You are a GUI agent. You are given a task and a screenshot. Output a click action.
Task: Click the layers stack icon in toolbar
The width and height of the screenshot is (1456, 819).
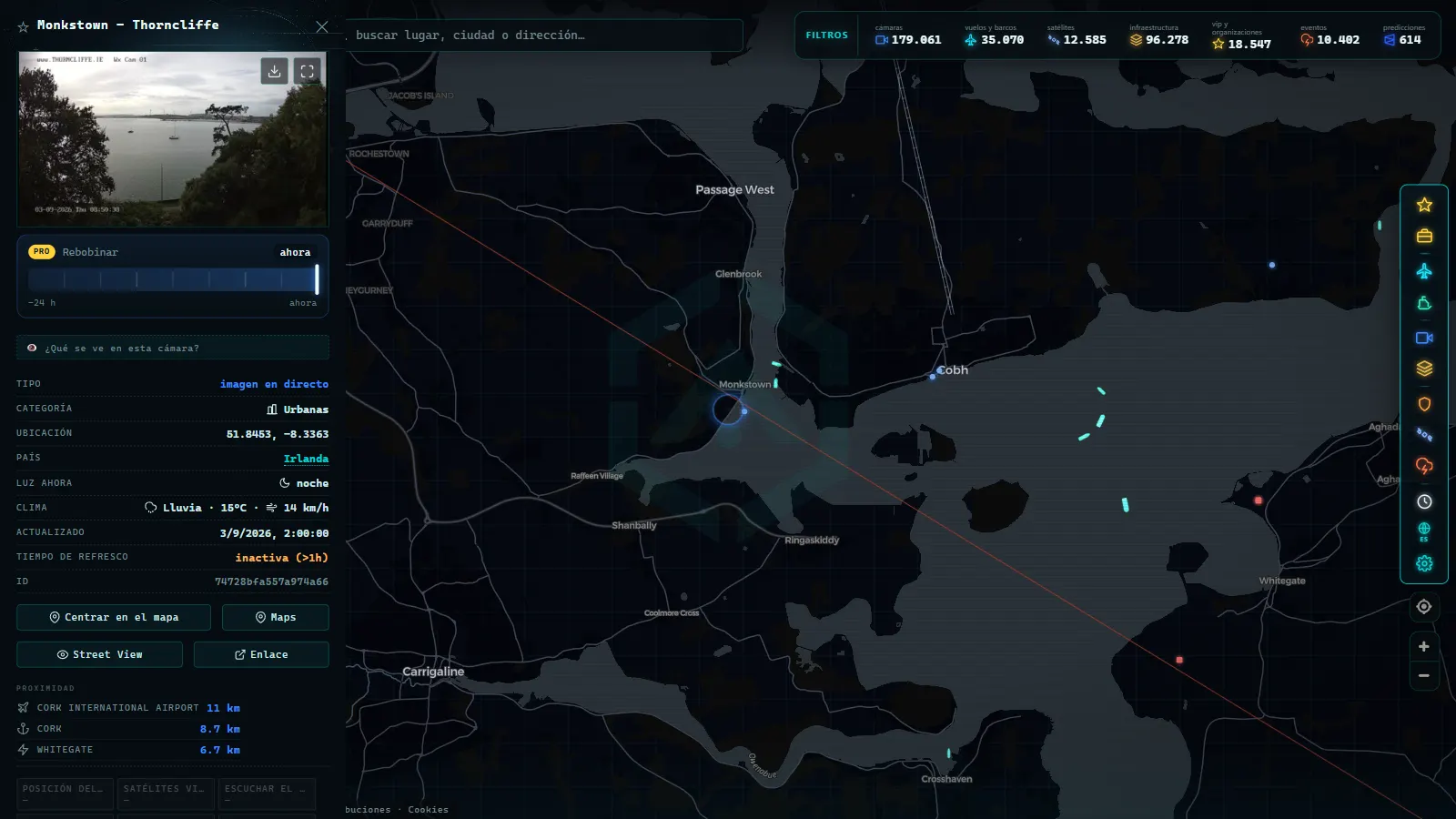(1424, 369)
